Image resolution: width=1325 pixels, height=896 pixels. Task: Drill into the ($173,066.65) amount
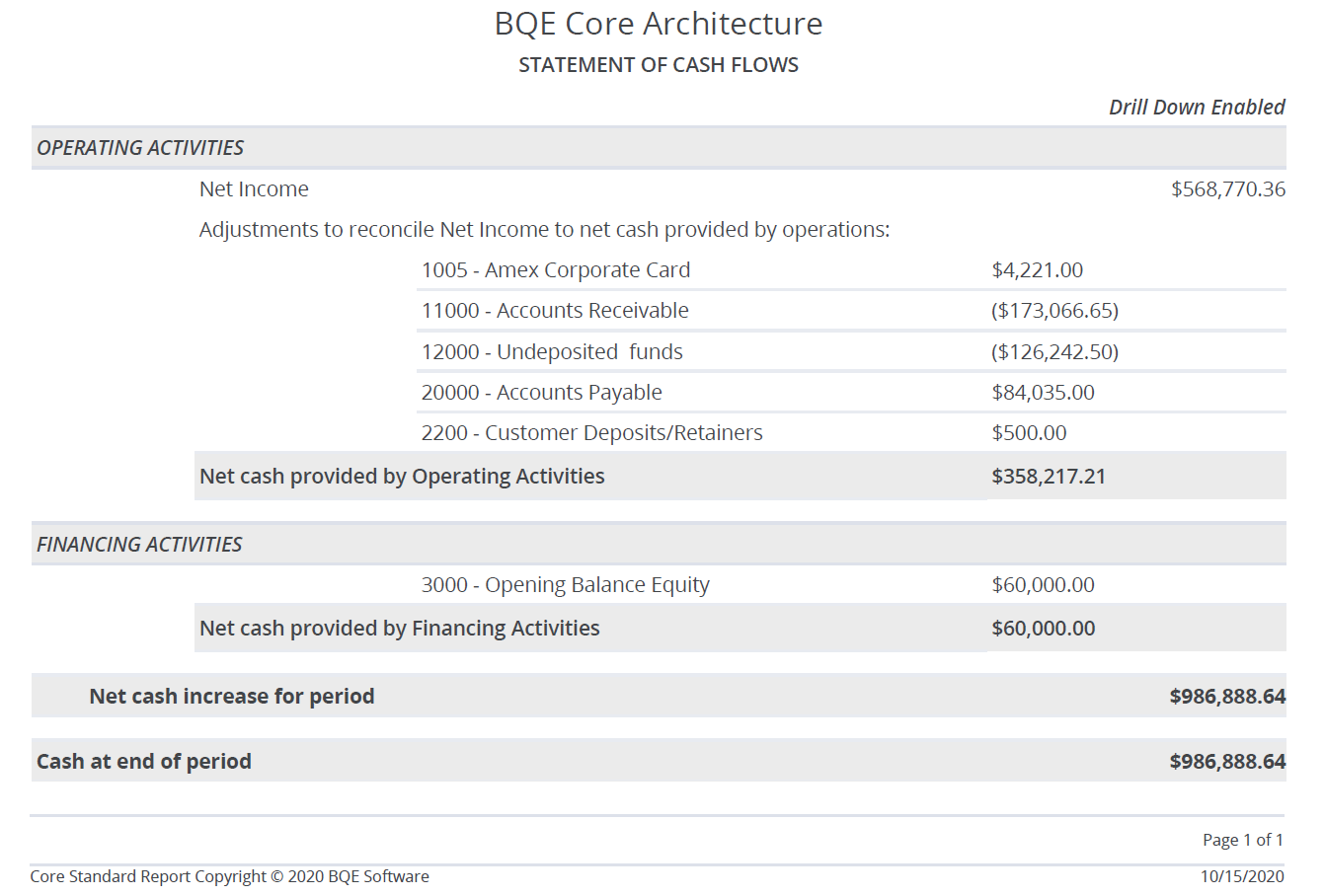1054,311
